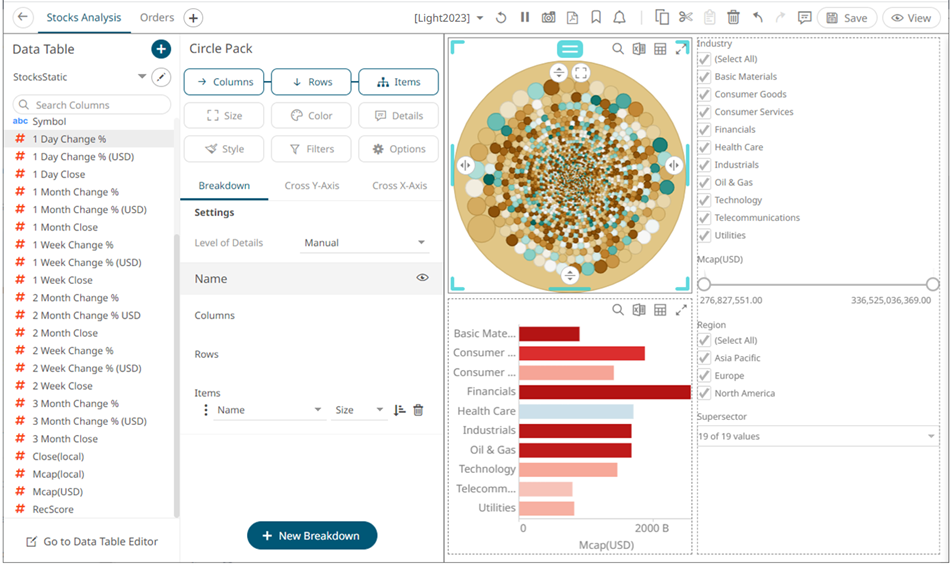
Task: Switch to the Orders tab
Action: click(x=157, y=18)
